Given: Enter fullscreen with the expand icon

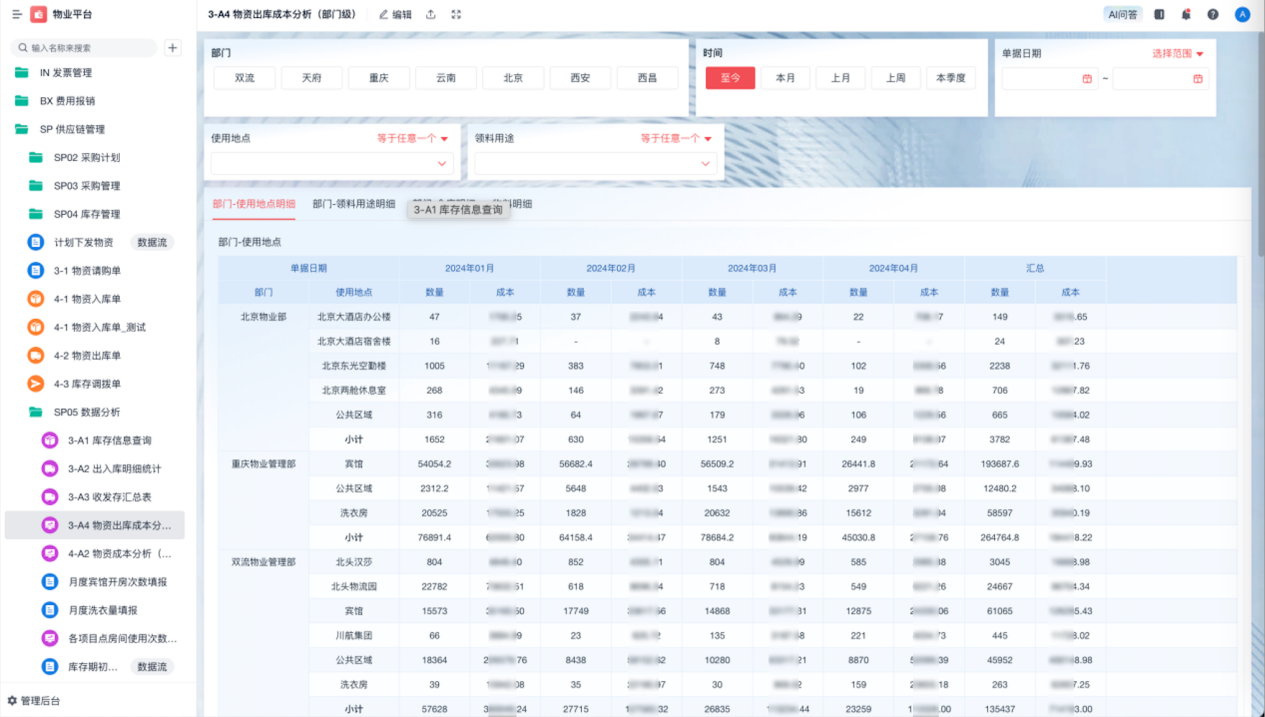Looking at the screenshot, I should [456, 15].
